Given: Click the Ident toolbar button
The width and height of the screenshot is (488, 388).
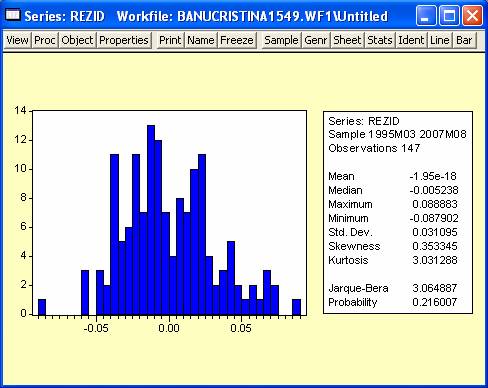Looking at the screenshot, I should coord(411,40).
